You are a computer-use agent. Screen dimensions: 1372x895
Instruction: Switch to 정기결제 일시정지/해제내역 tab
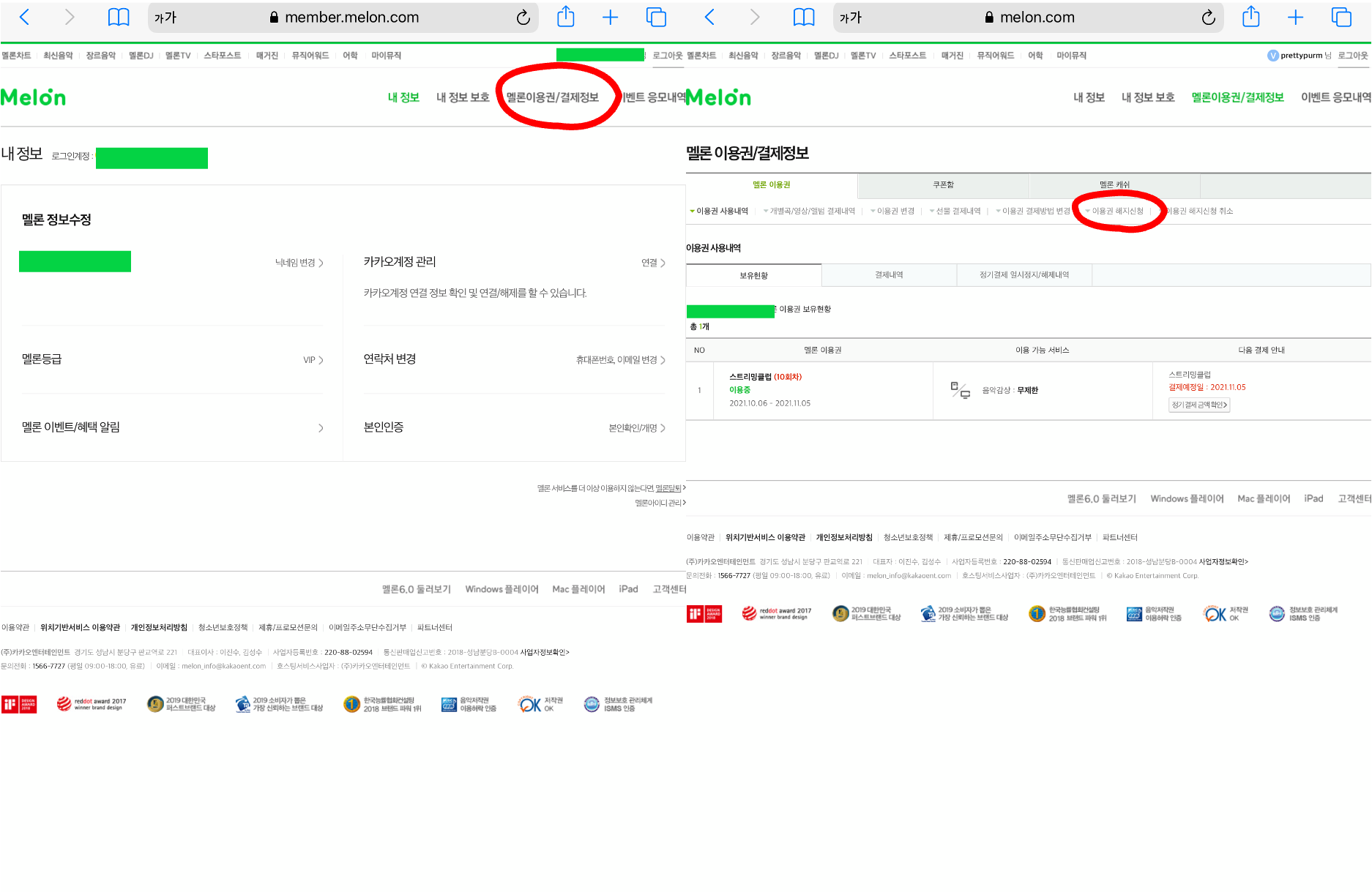coord(1024,275)
